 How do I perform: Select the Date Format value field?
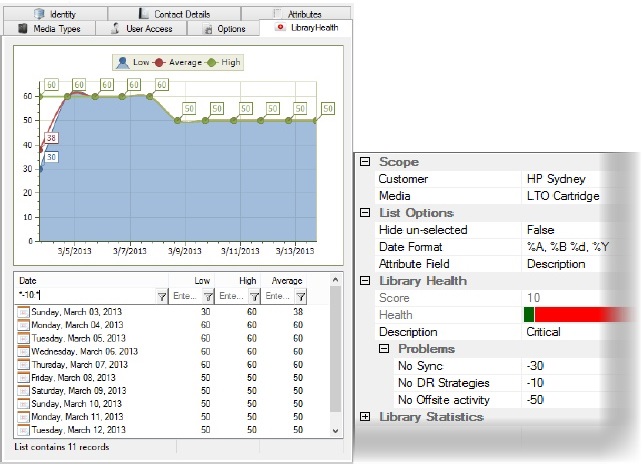[x=568, y=247]
